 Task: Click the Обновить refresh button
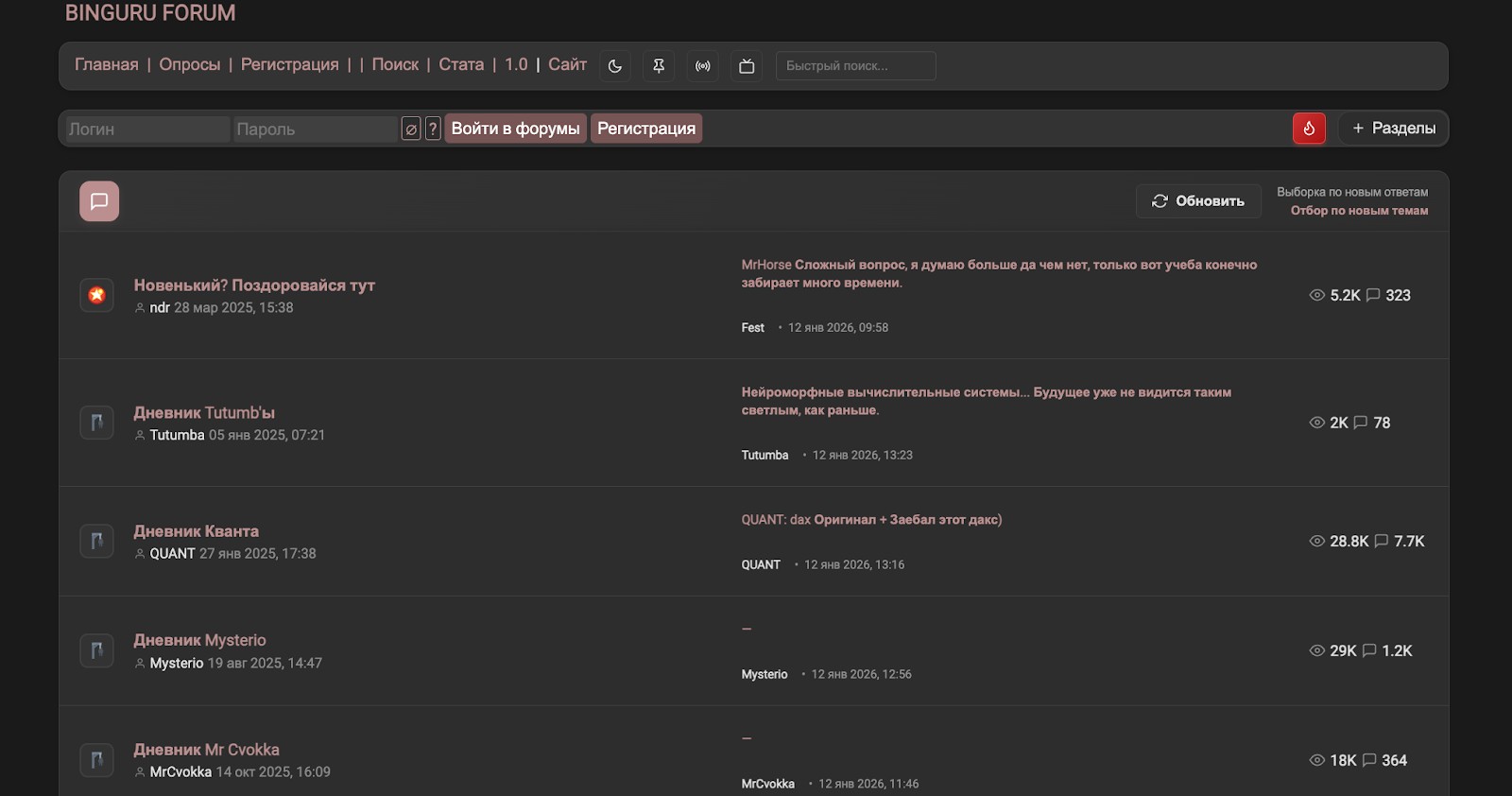coord(1198,201)
